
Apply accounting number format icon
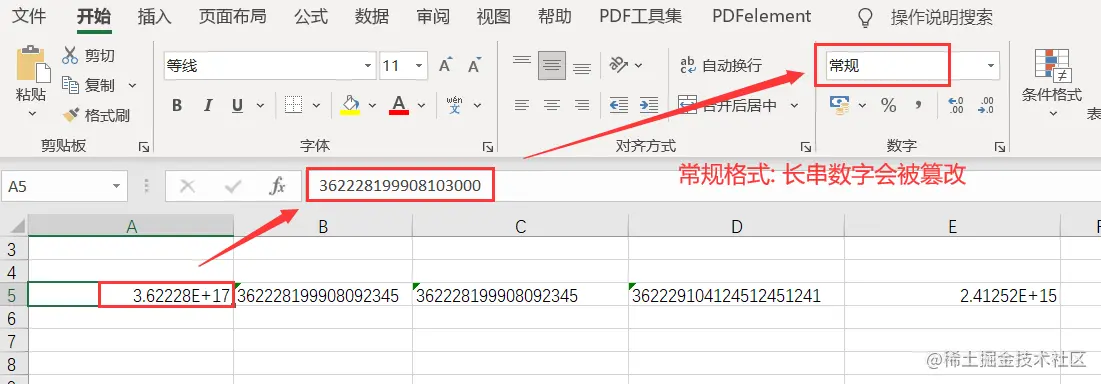pos(840,105)
